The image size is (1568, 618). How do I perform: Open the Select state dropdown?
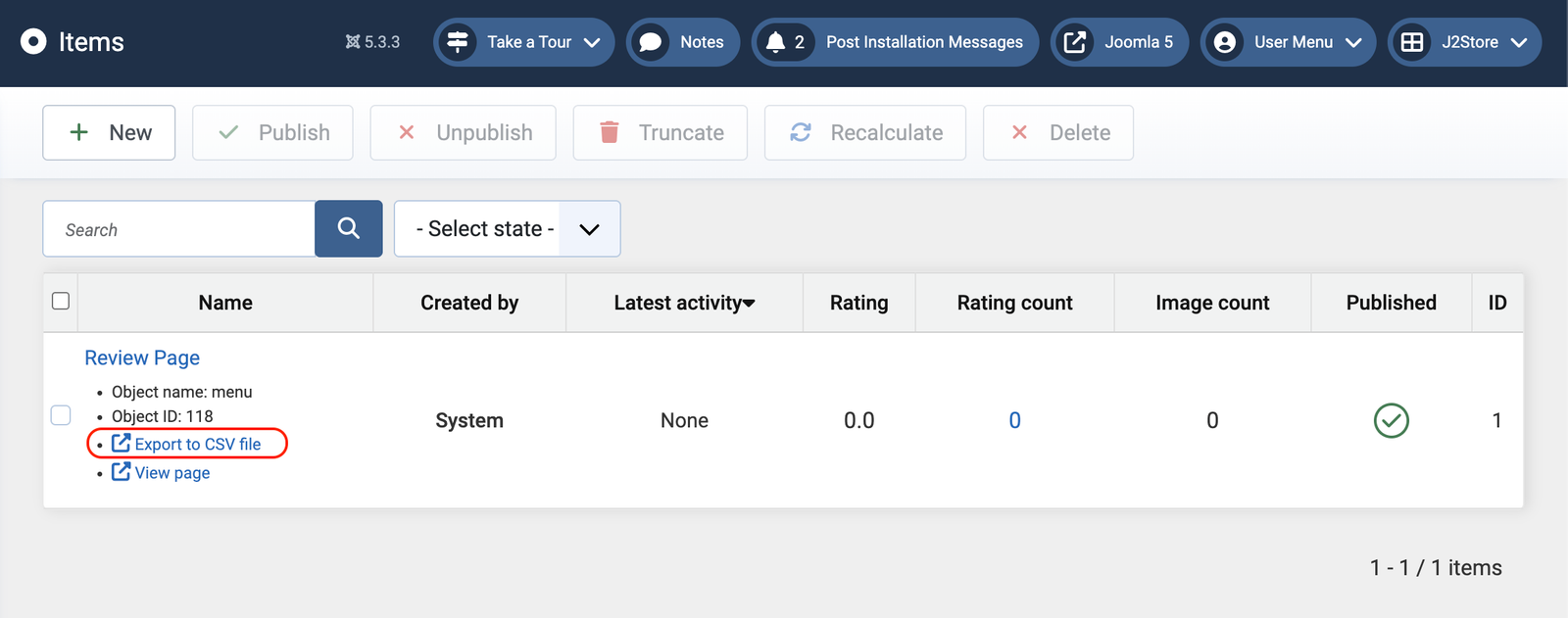pos(507,229)
